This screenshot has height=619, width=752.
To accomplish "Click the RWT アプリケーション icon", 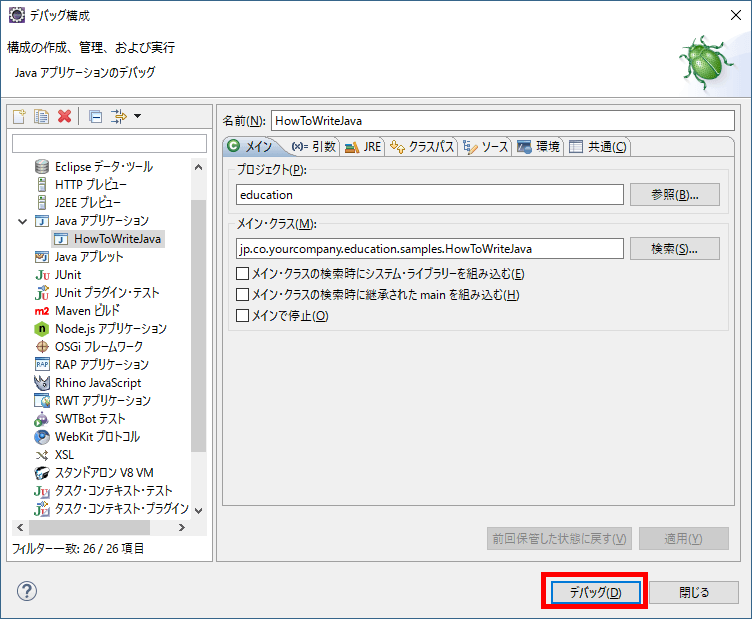I will (x=42, y=400).
